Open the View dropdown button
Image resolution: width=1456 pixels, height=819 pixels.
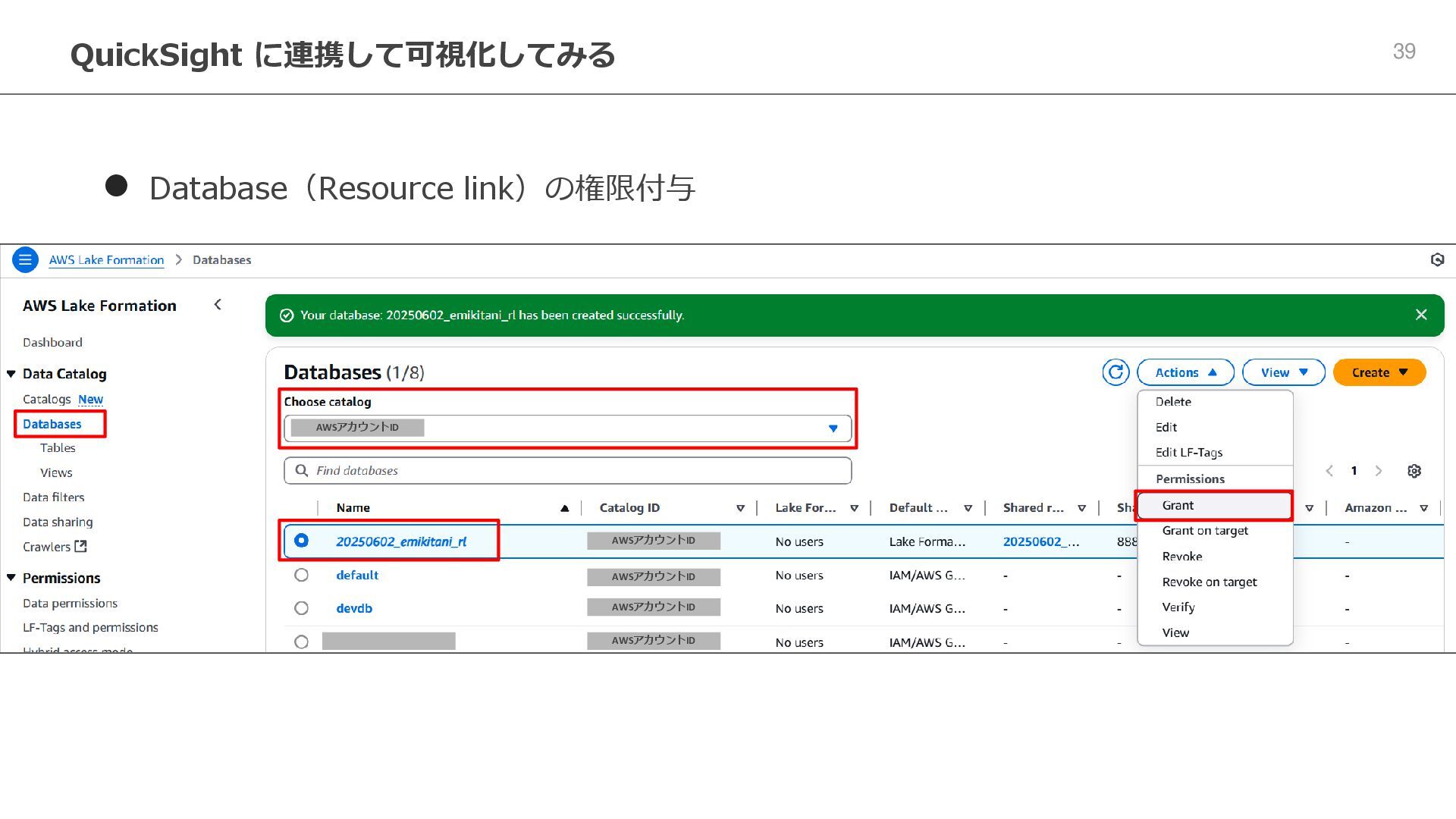1283,372
